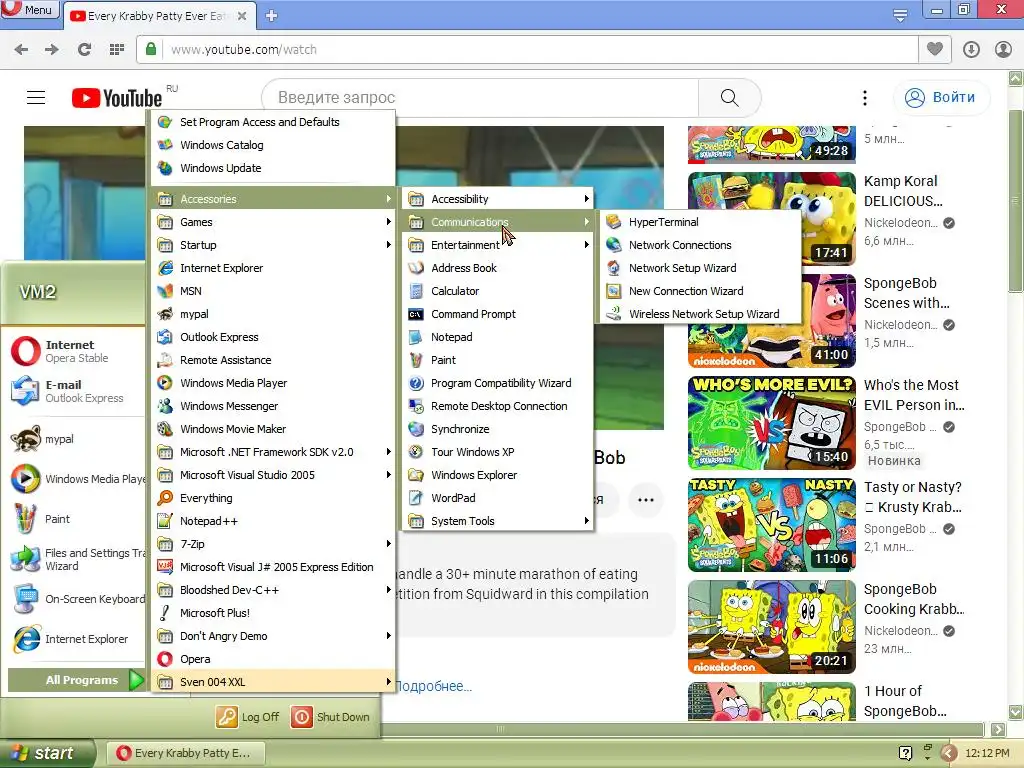Open Command Prompt

(498, 314)
